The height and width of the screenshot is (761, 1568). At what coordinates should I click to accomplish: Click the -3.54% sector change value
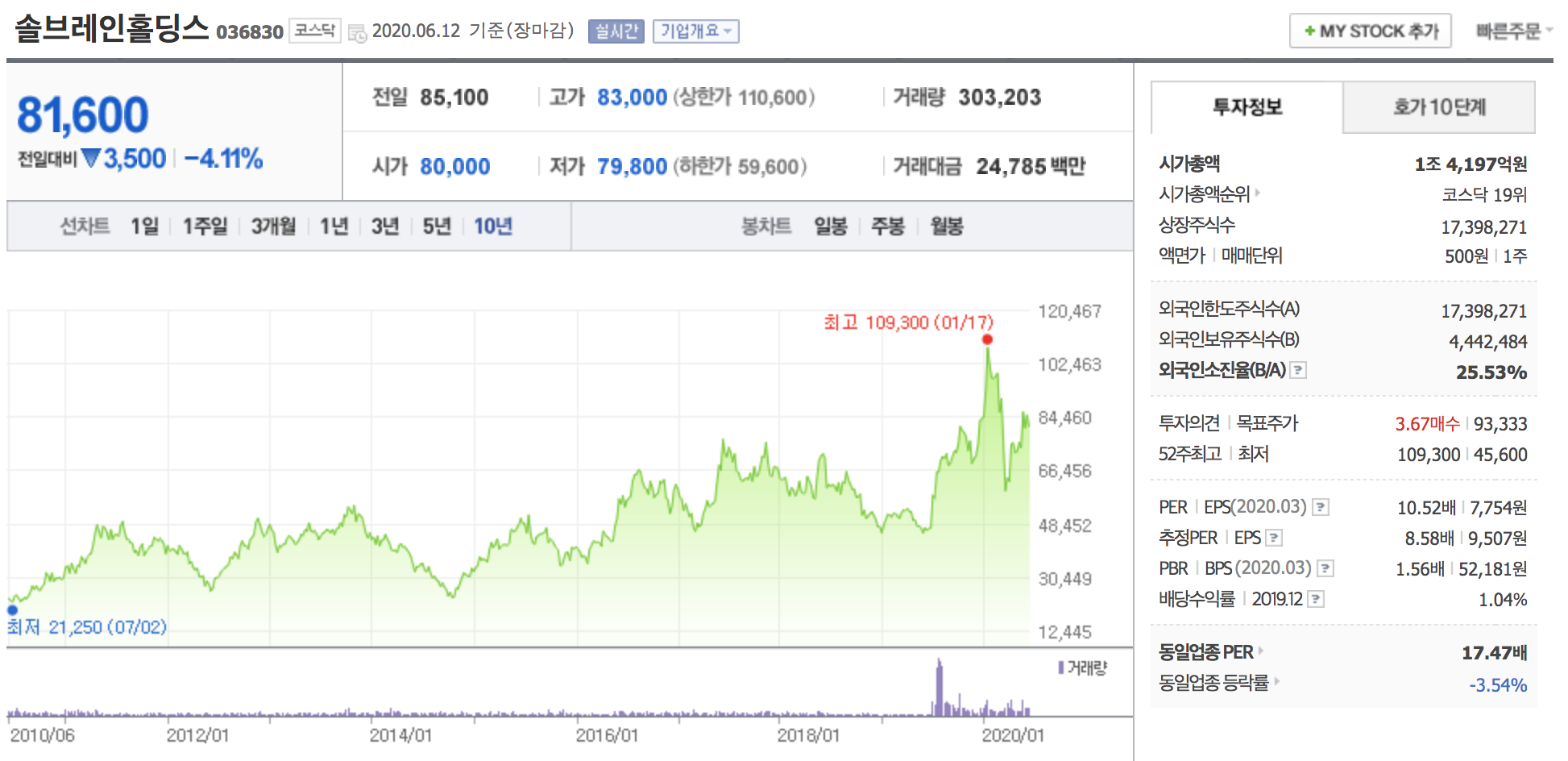coord(1498,684)
